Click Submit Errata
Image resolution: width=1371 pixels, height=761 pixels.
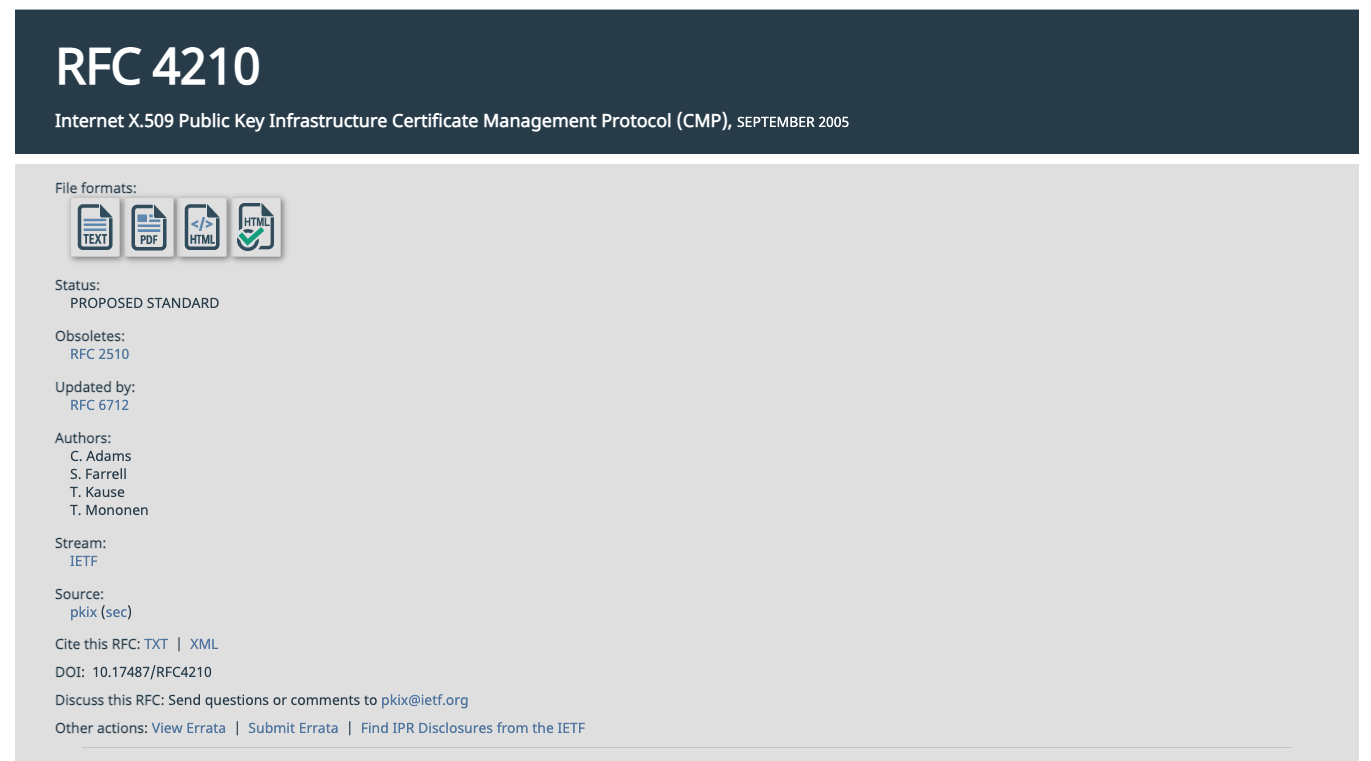pos(293,728)
